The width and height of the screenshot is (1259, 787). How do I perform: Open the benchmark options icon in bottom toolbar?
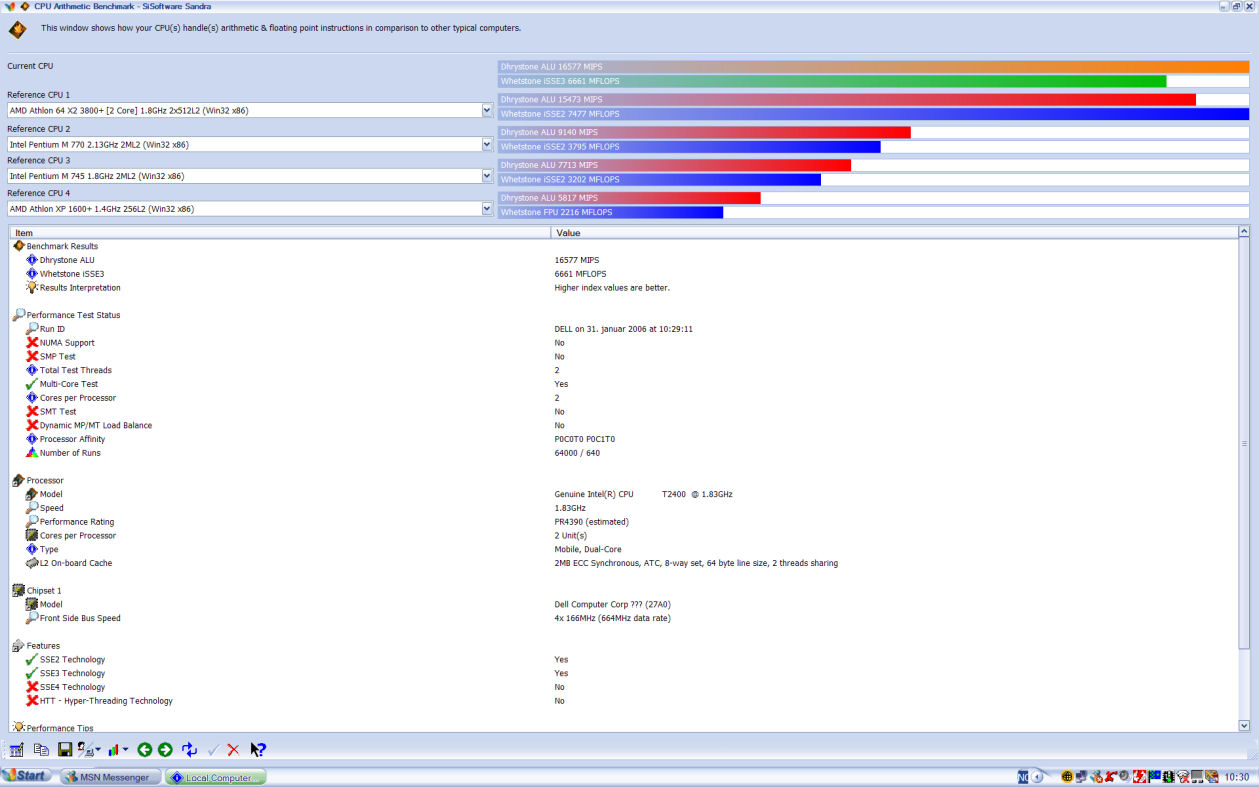click(16, 749)
